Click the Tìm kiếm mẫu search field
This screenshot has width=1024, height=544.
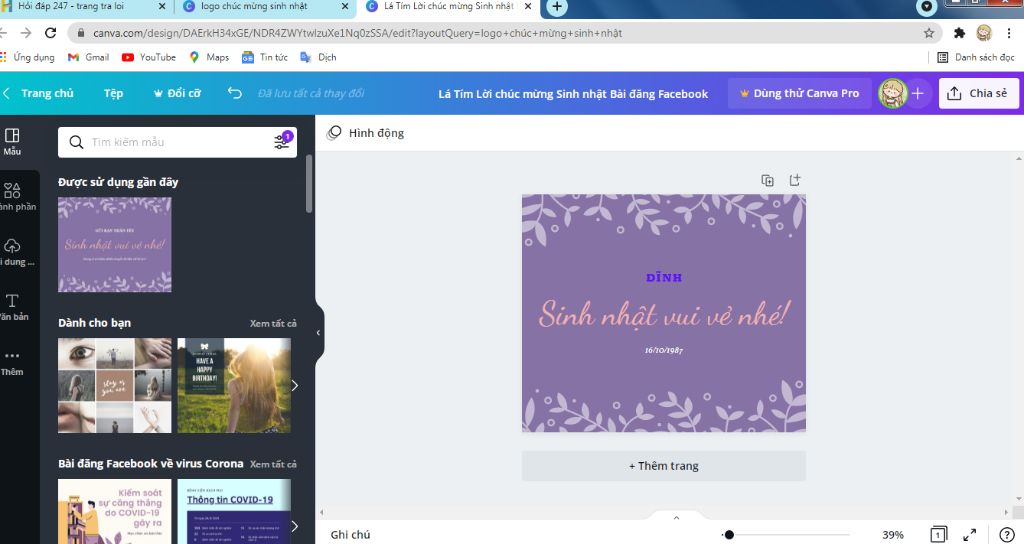(x=178, y=142)
